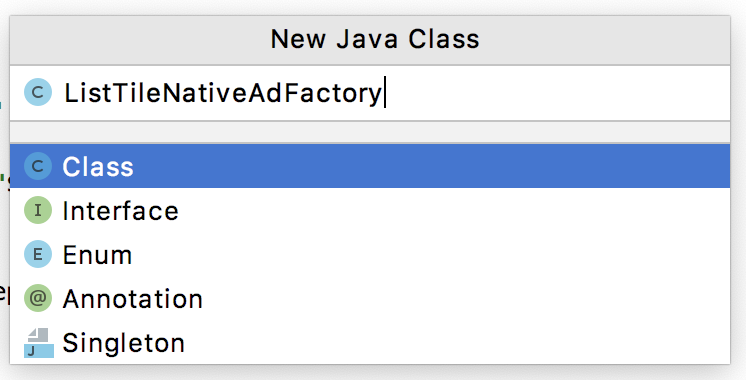Select Annotation as the class kind
Viewport: 746px width, 380px height.
coord(370,299)
